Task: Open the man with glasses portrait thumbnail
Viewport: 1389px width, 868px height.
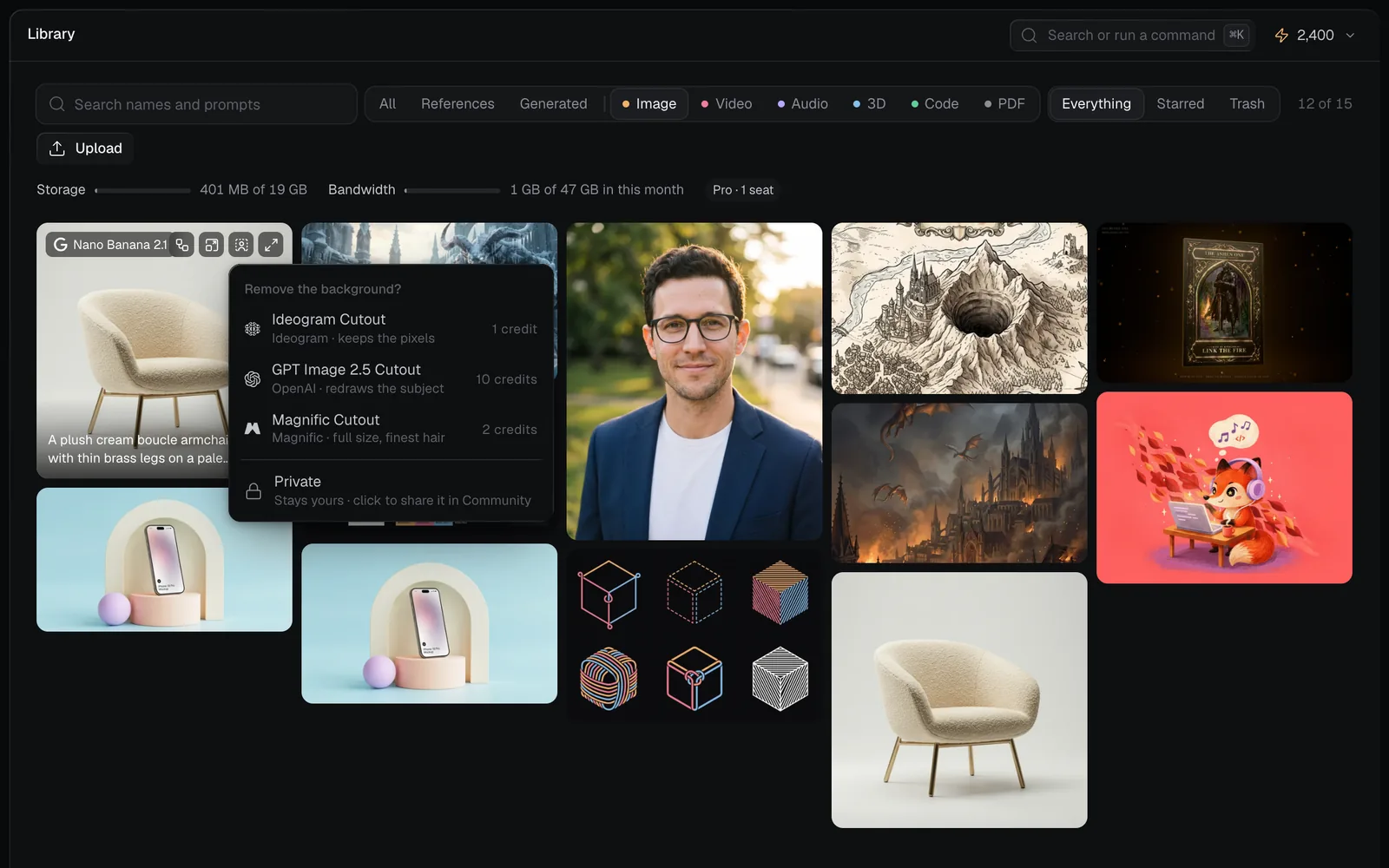Action: [694, 381]
